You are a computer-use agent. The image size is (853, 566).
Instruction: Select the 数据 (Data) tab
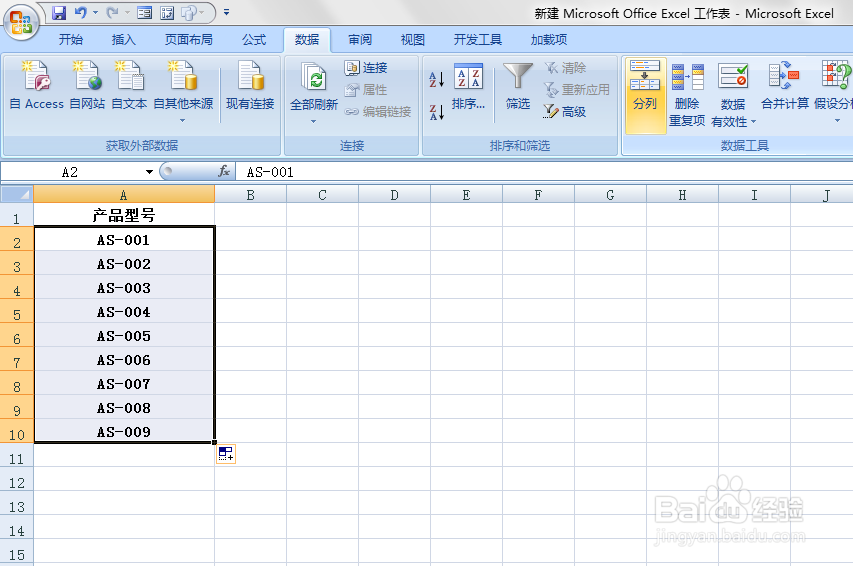[307, 40]
